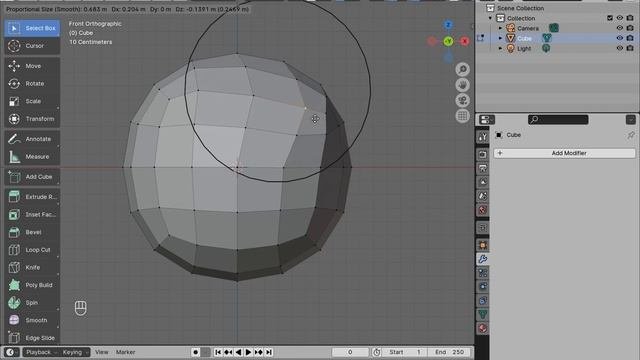Switch orthographic/perspective grid icon

tap(462, 116)
